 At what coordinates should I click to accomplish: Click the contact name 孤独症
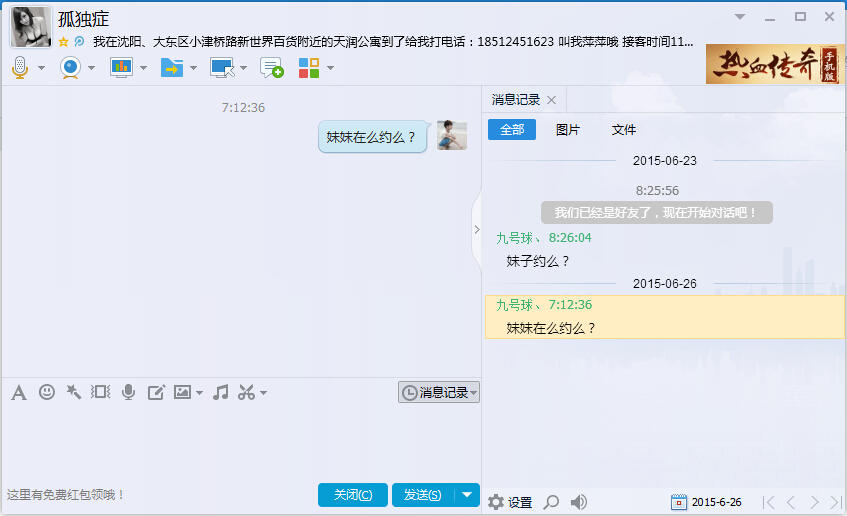(84, 19)
